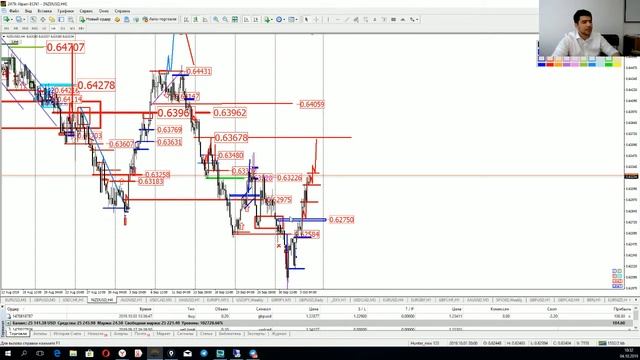Open the Файл menu
Viewport: 640px width, 360px height.
tap(14, 11)
